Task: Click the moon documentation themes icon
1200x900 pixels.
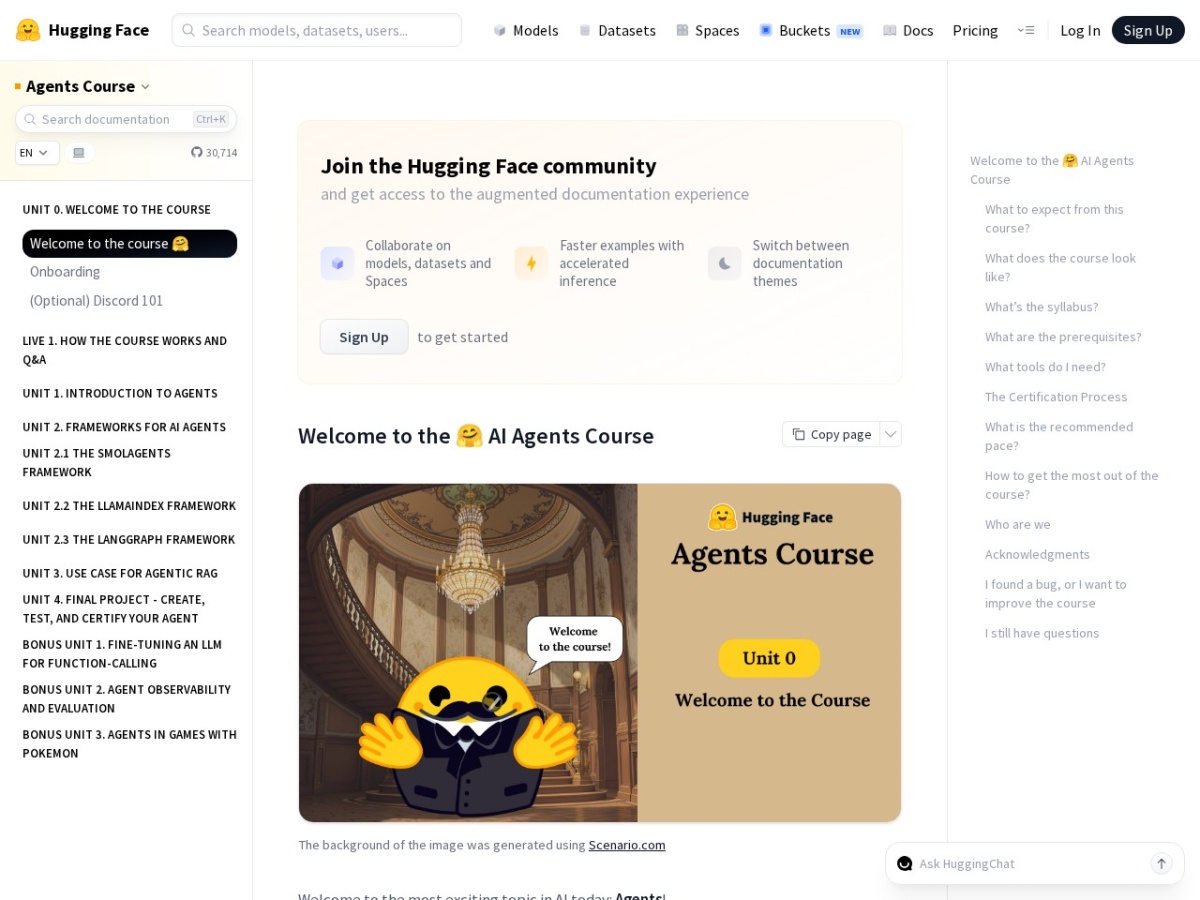Action: [724, 263]
